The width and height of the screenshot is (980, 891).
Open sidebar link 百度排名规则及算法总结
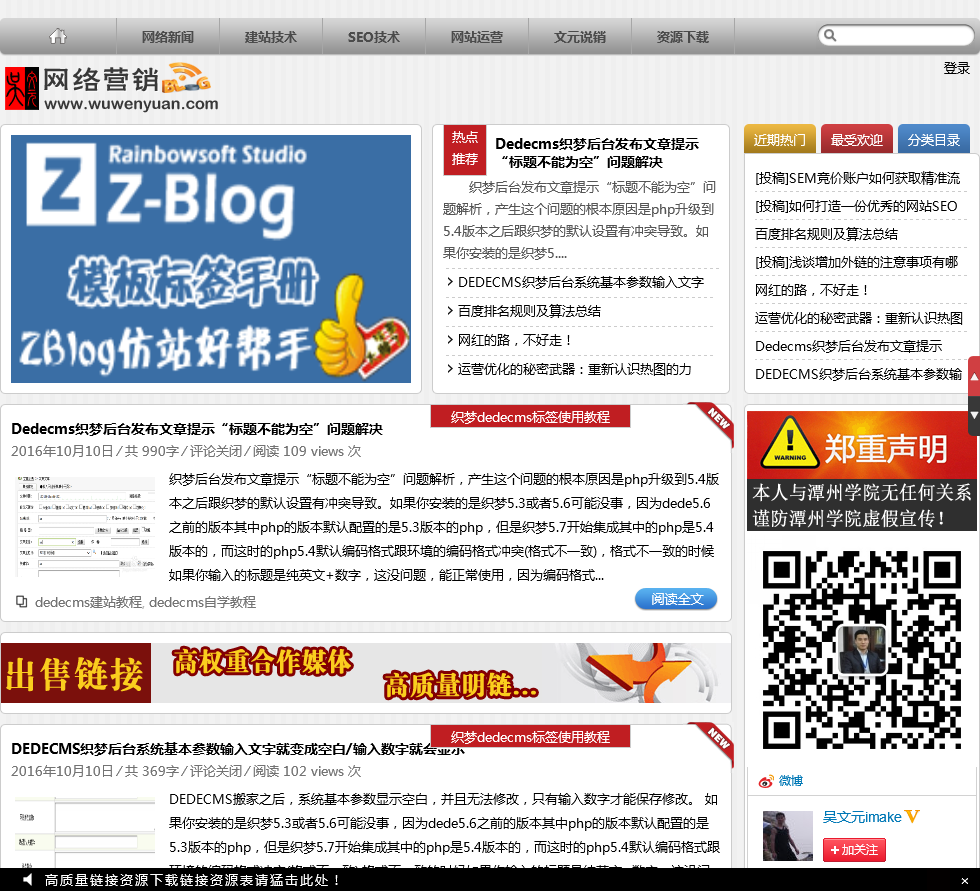(x=826, y=234)
